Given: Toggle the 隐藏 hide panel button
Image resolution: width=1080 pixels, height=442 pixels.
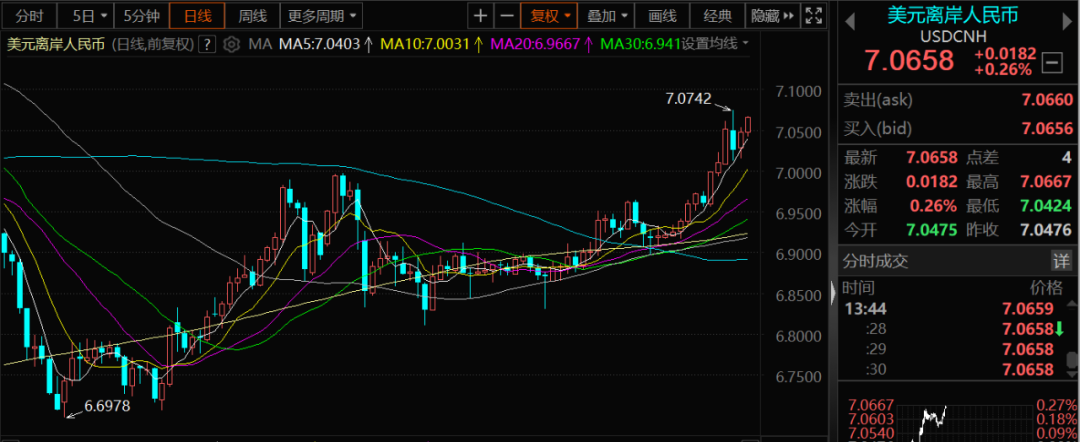Looking at the screenshot, I should (772, 16).
